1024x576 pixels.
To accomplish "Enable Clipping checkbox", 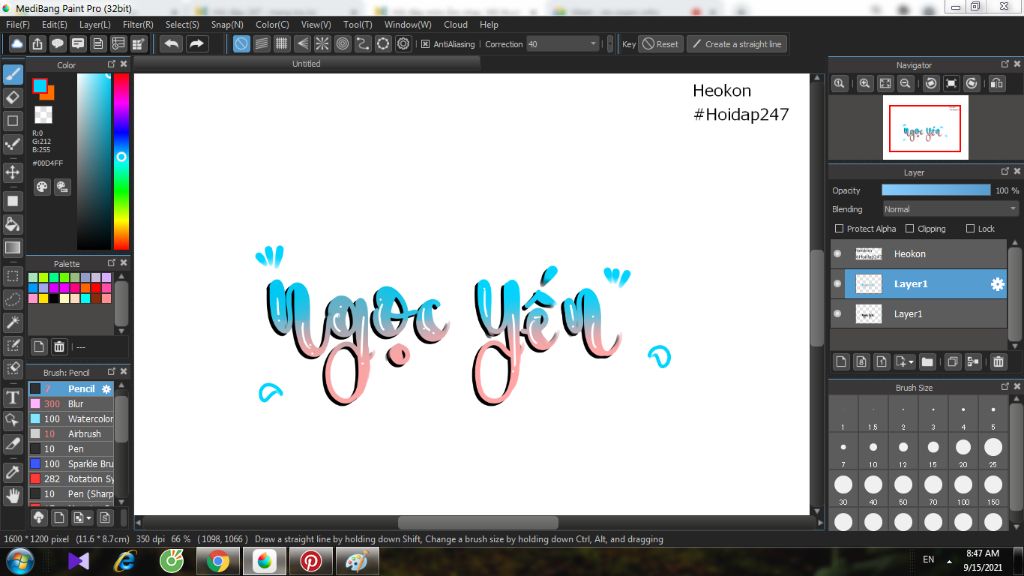I will click(910, 229).
